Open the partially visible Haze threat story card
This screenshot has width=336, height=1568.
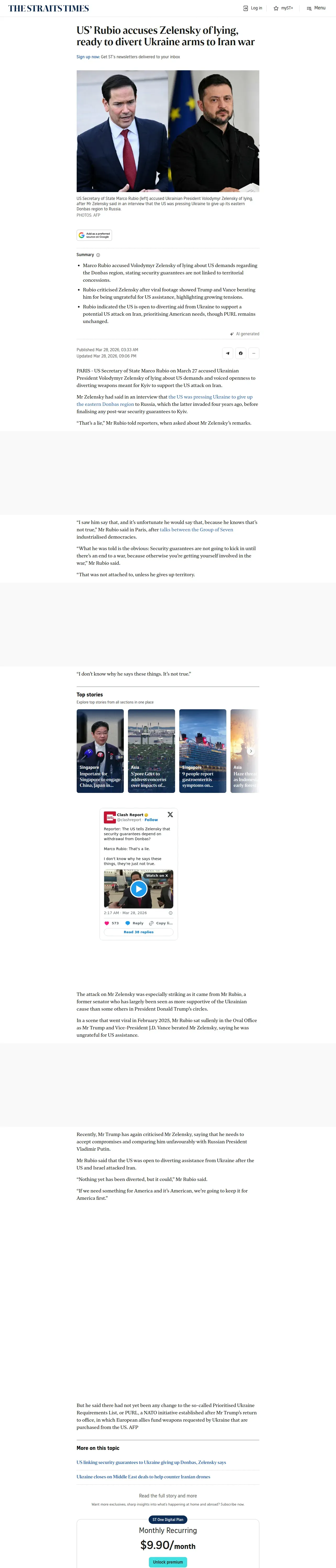tap(244, 751)
